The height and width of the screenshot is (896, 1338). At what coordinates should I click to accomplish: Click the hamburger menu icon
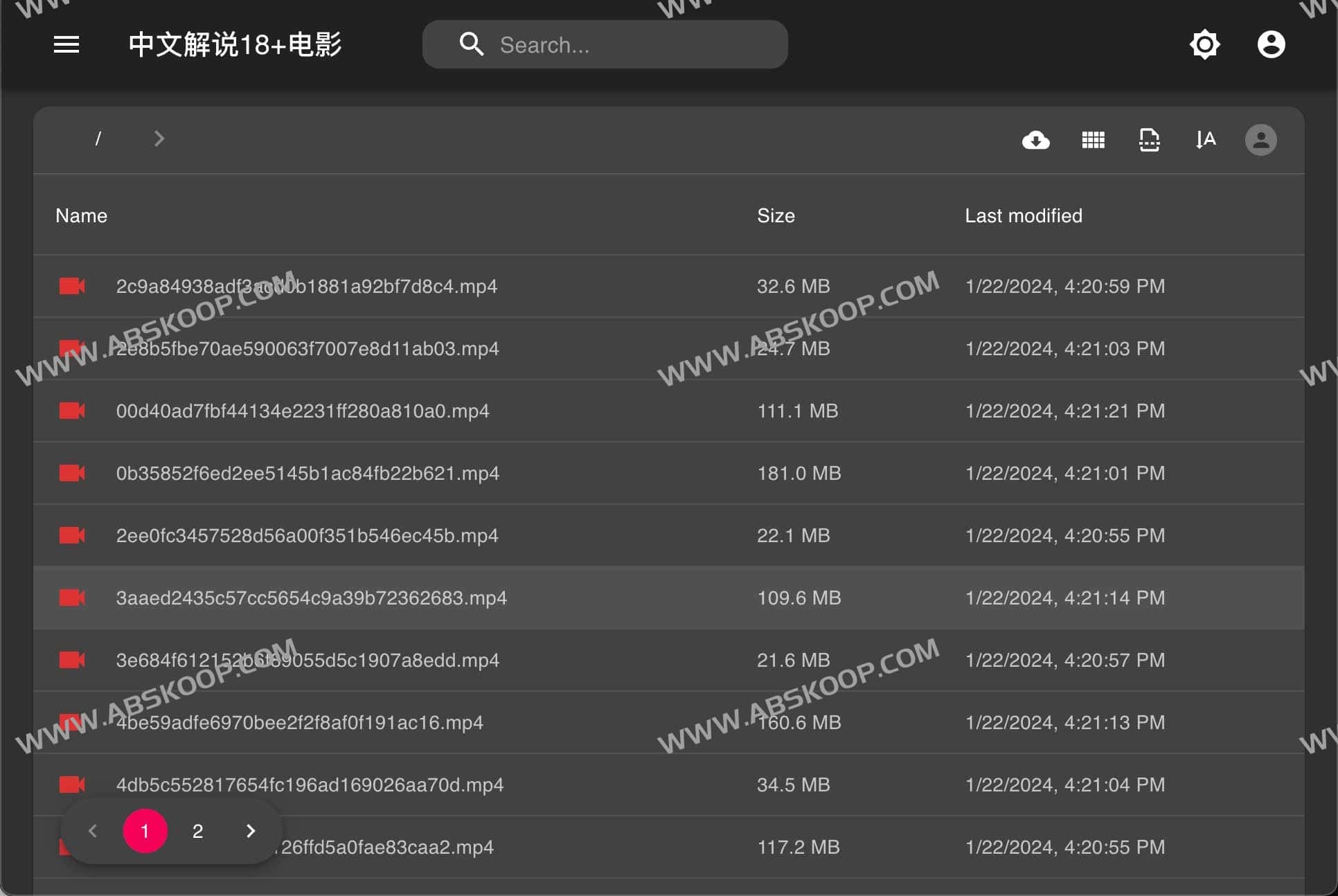(66, 44)
